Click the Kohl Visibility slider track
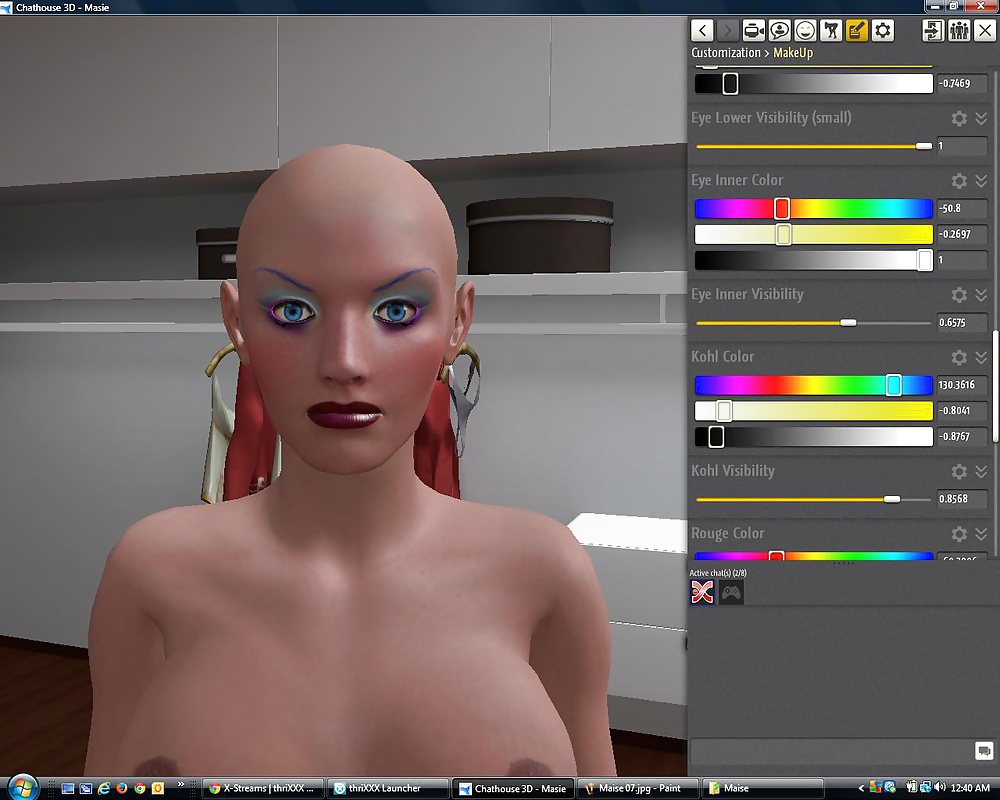The height and width of the screenshot is (800, 1000). point(812,499)
